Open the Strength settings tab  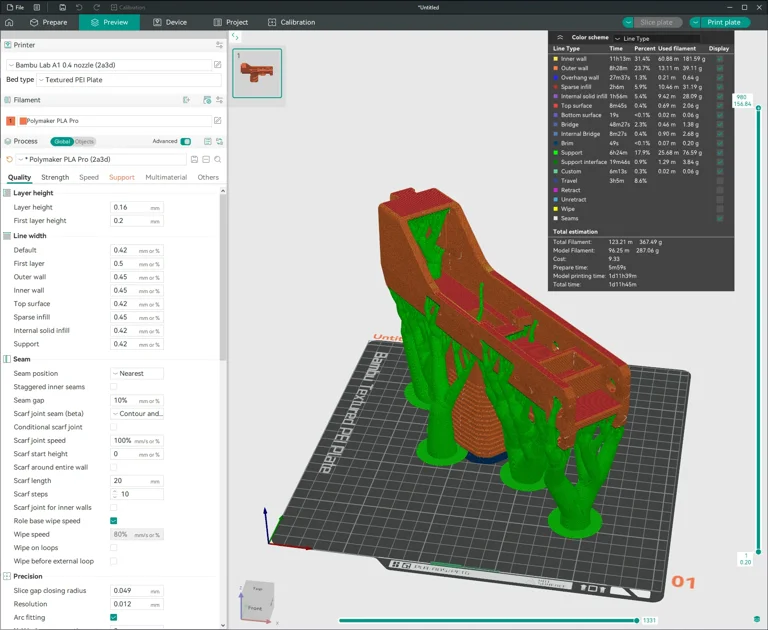[55, 177]
